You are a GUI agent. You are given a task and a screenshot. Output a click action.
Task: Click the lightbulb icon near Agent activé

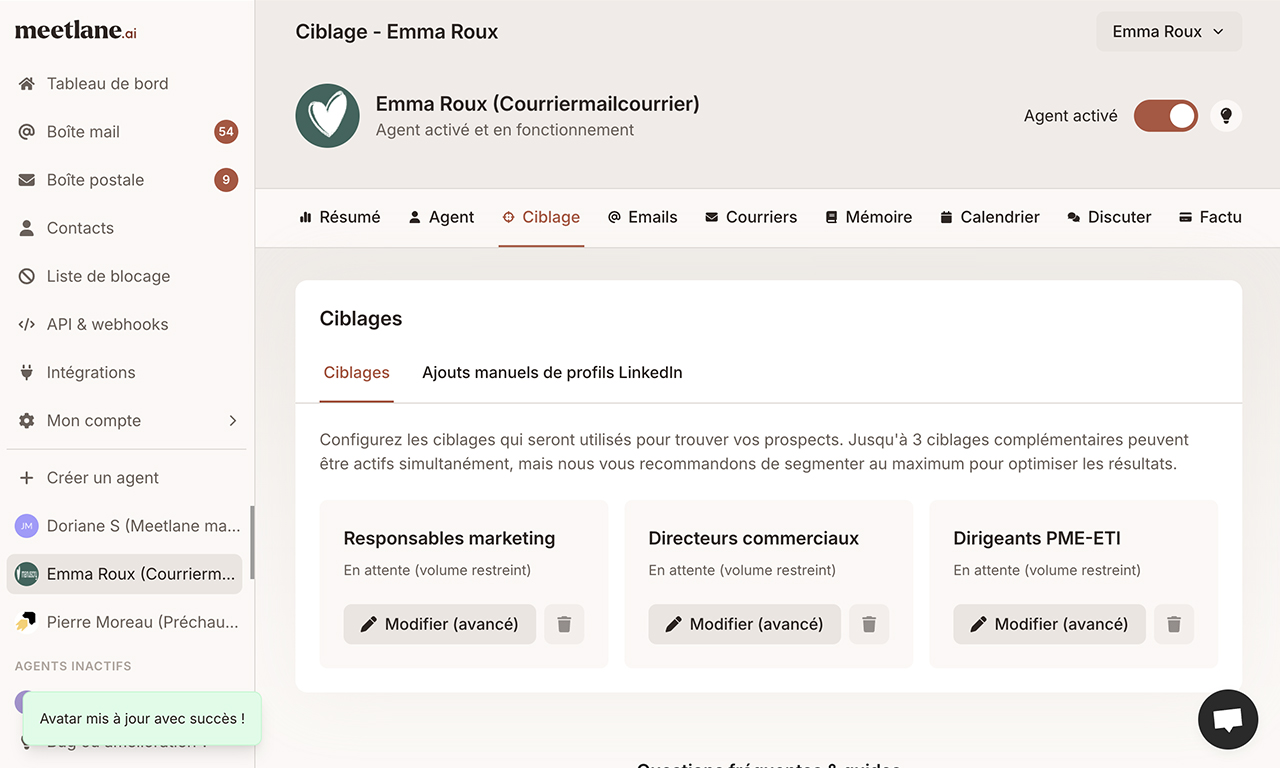click(1226, 115)
